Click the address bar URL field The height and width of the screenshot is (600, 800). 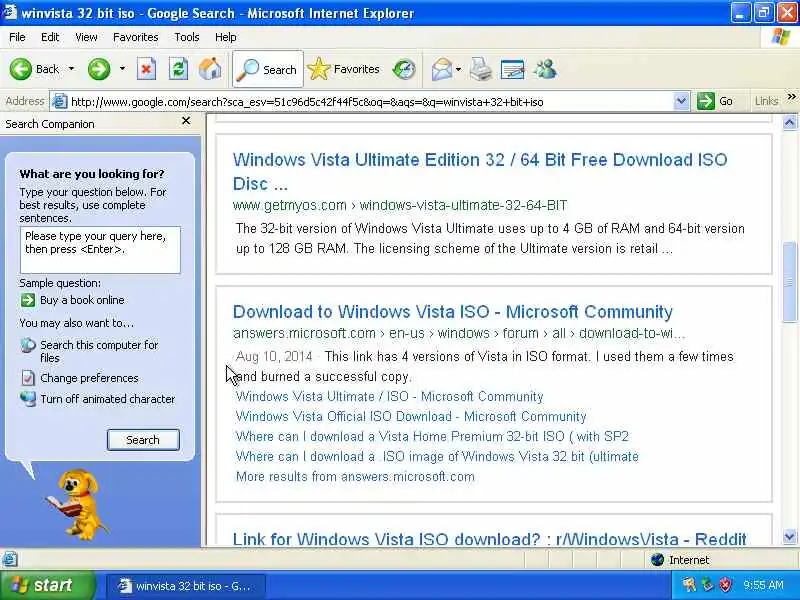tap(370, 102)
